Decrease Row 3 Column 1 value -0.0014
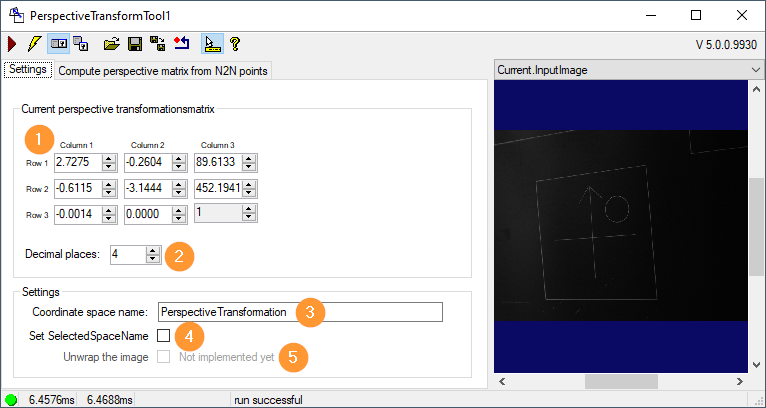The width and height of the screenshot is (766, 408). point(109,218)
